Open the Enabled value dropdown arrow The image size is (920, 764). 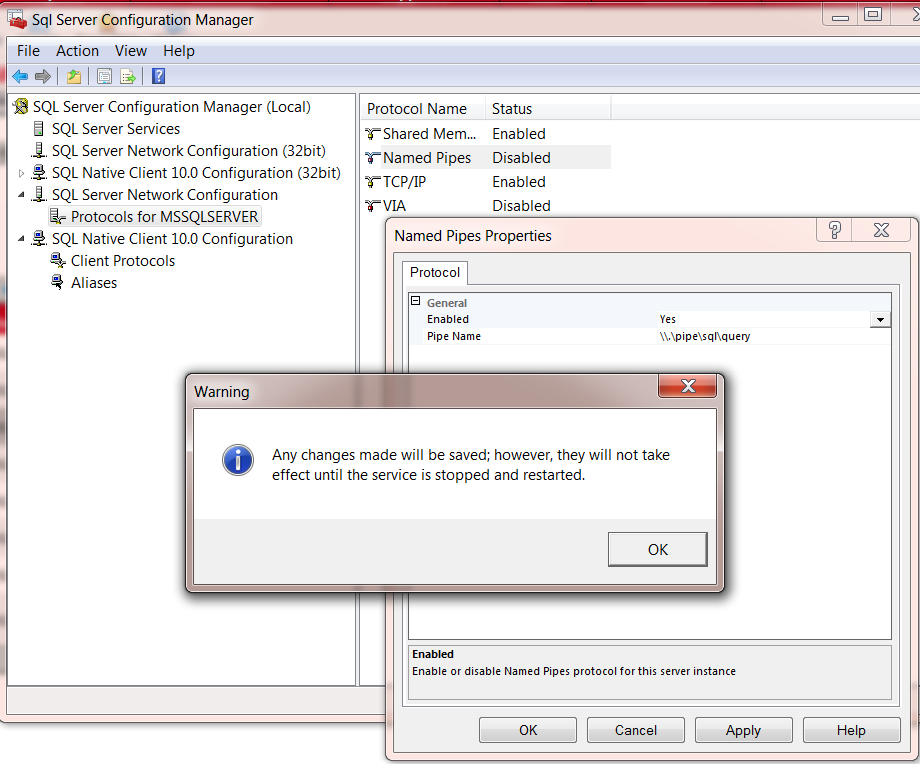click(880, 320)
